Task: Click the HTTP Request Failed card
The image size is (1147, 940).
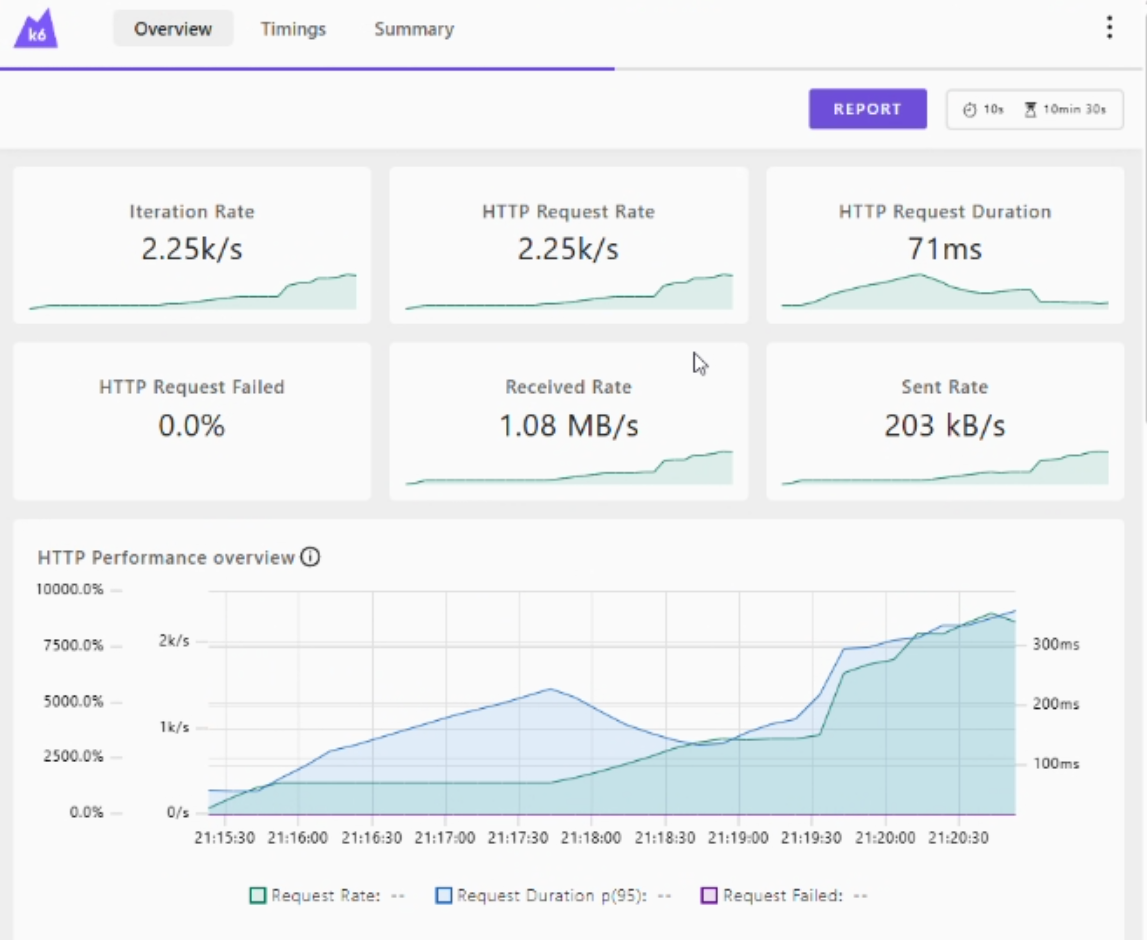Action: point(192,421)
